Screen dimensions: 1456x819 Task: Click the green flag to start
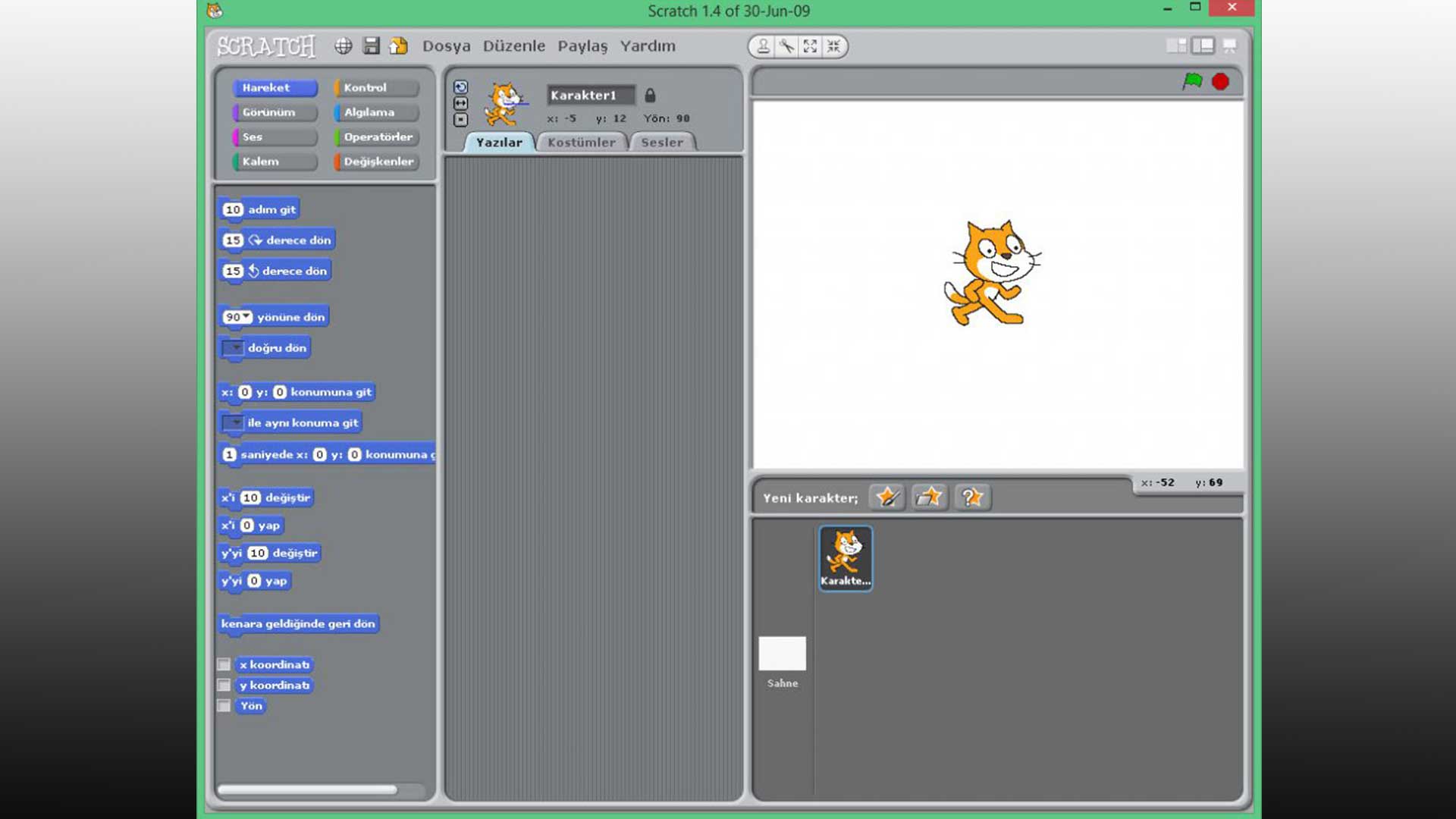pos(1192,81)
